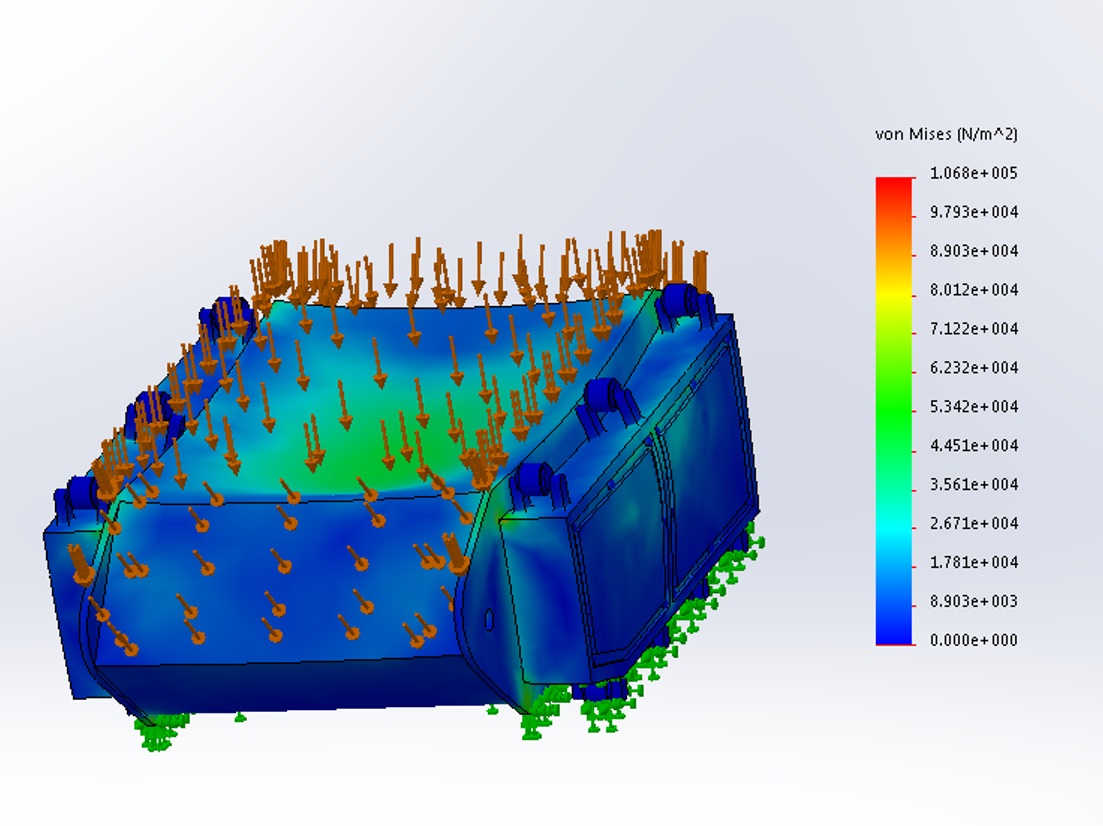Click the 9.793e+004 legend value
Viewport: 1103px width, 826px height.
coord(974,212)
